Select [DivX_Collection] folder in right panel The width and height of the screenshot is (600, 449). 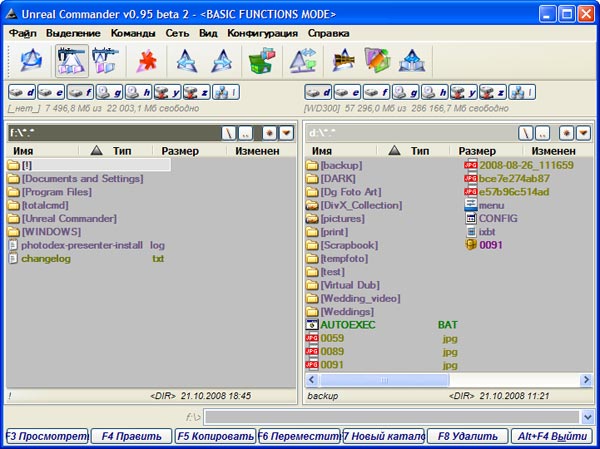354,206
